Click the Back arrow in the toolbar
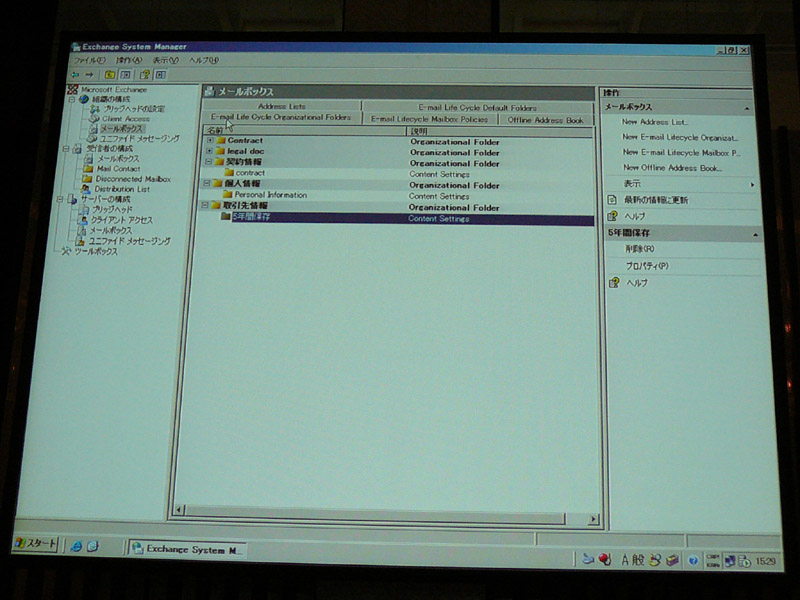 pyautogui.click(x=75, y=75)
